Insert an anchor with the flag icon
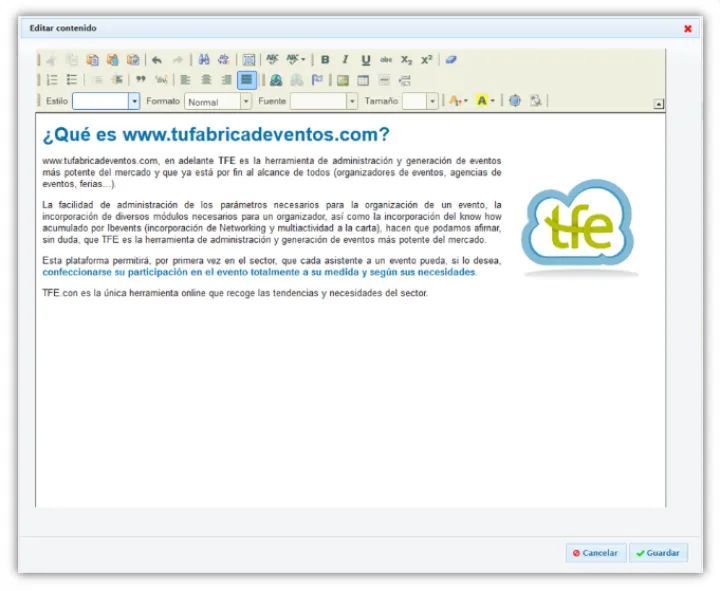Viewport: 720px width, 591px height. coord(317,80)
